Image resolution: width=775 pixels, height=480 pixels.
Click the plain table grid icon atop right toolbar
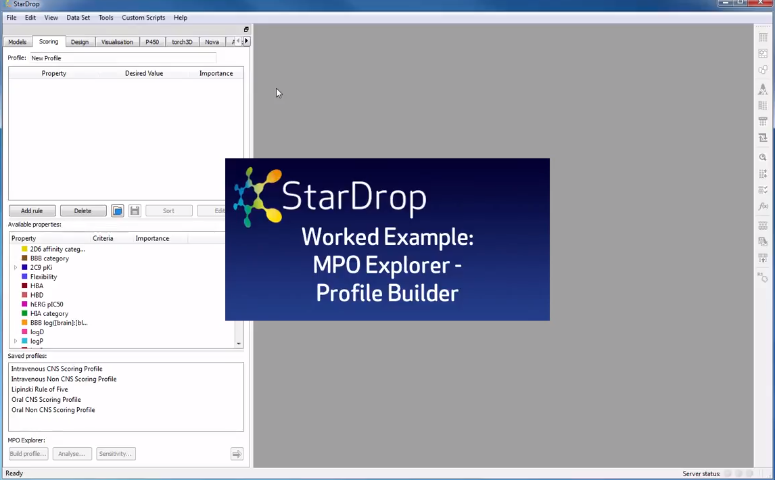click(763, 38)
